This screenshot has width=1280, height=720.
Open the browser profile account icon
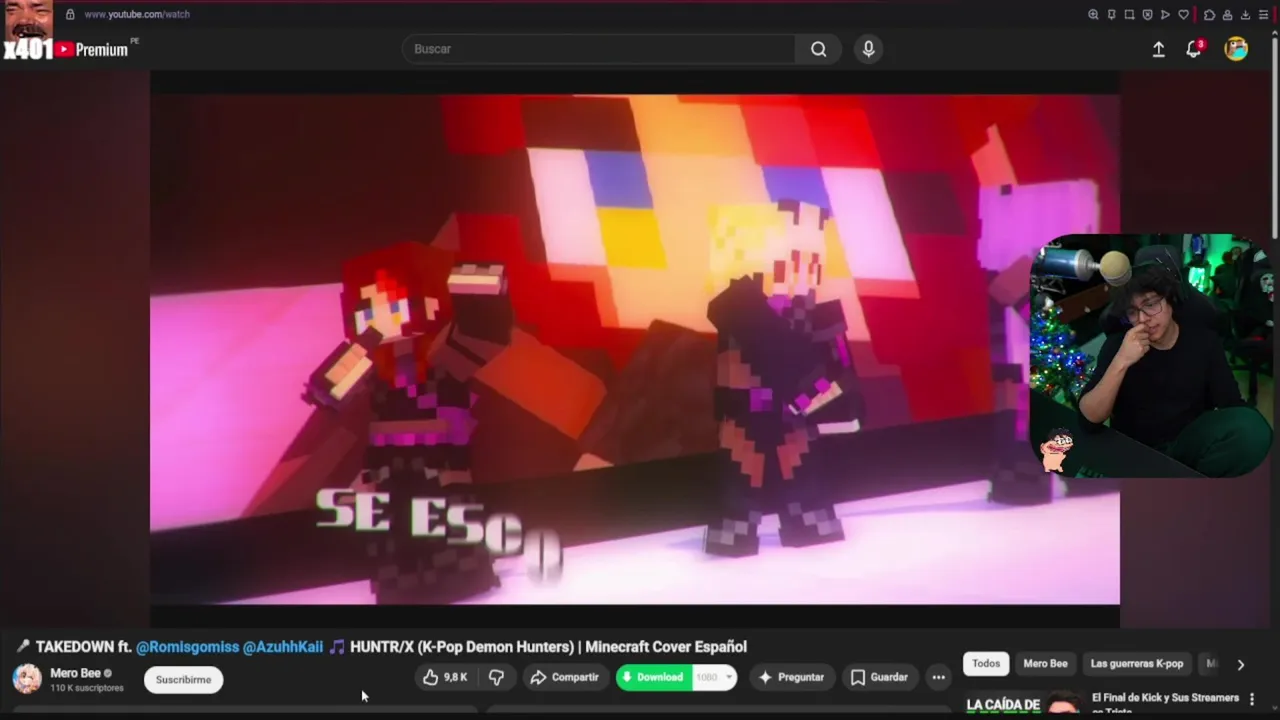point(1227,14)
